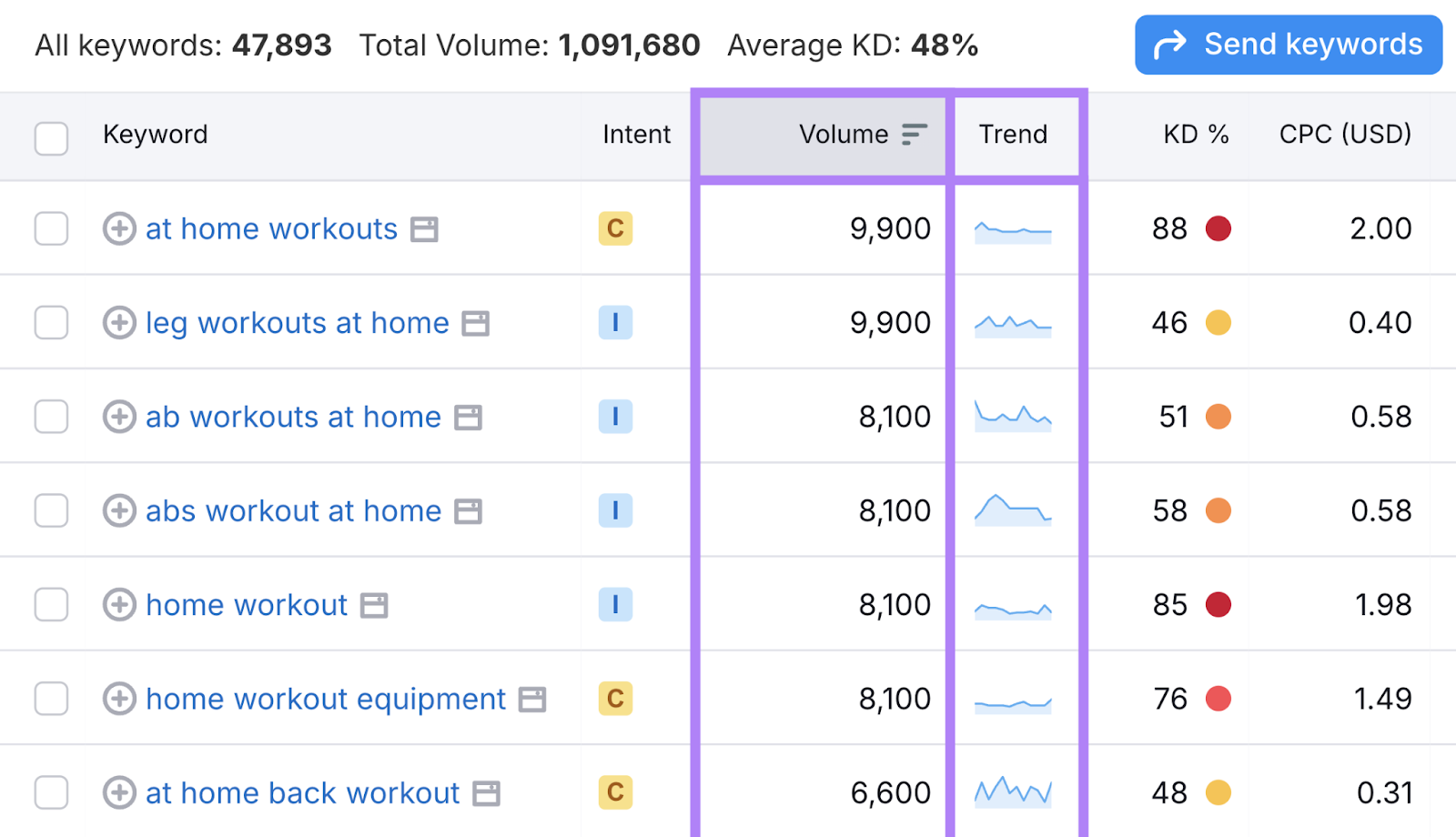The width and height of the screenshot is (1456, 837).
Task: Click the trend sparkline for "ab workouts at home"
Action: tap(1013, 416)
